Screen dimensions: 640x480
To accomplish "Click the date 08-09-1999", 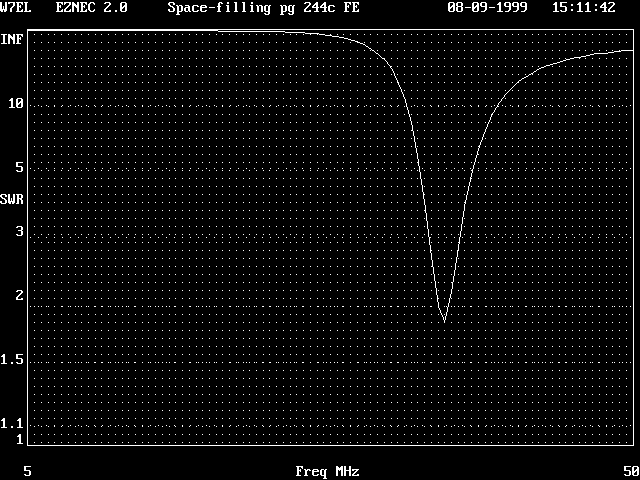I will [487, 8].
